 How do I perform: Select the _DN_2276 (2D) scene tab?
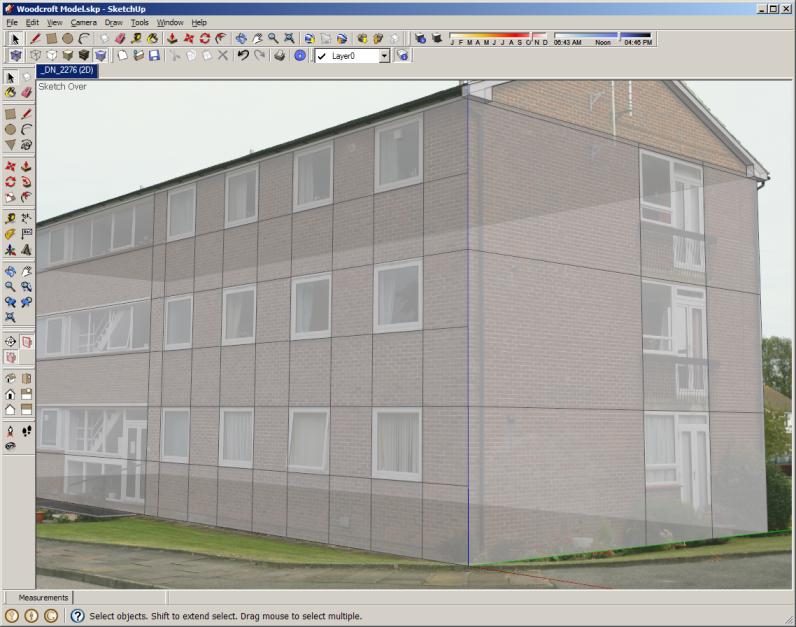tap(68, 70)
